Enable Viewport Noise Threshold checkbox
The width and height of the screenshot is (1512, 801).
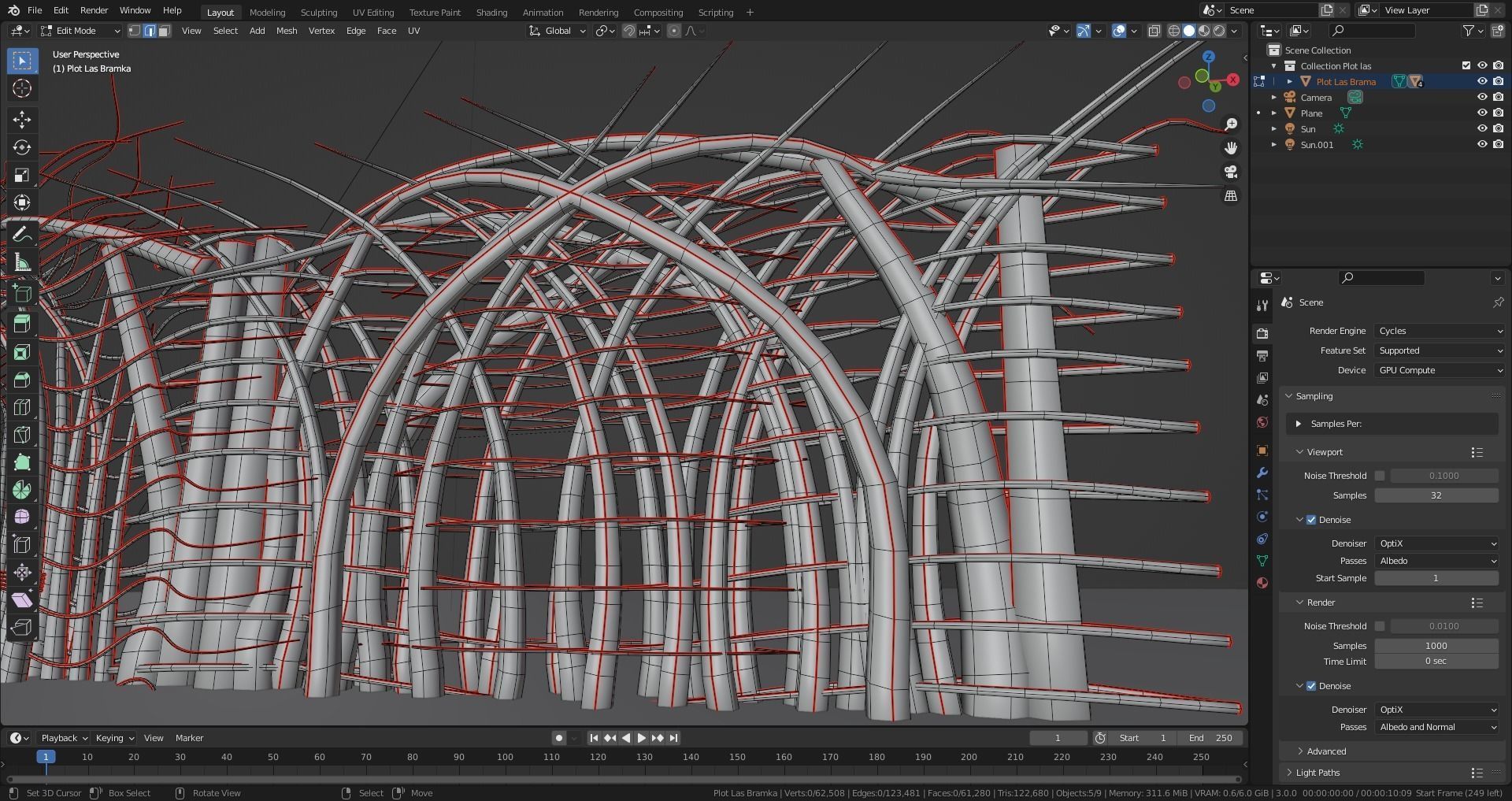click(1380, 476)
